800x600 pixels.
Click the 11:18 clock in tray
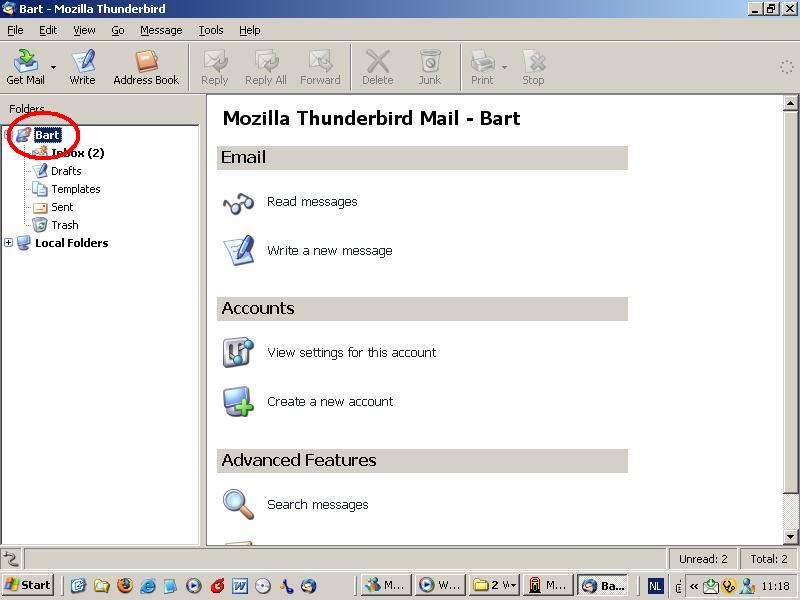click(x=776, y=586)
